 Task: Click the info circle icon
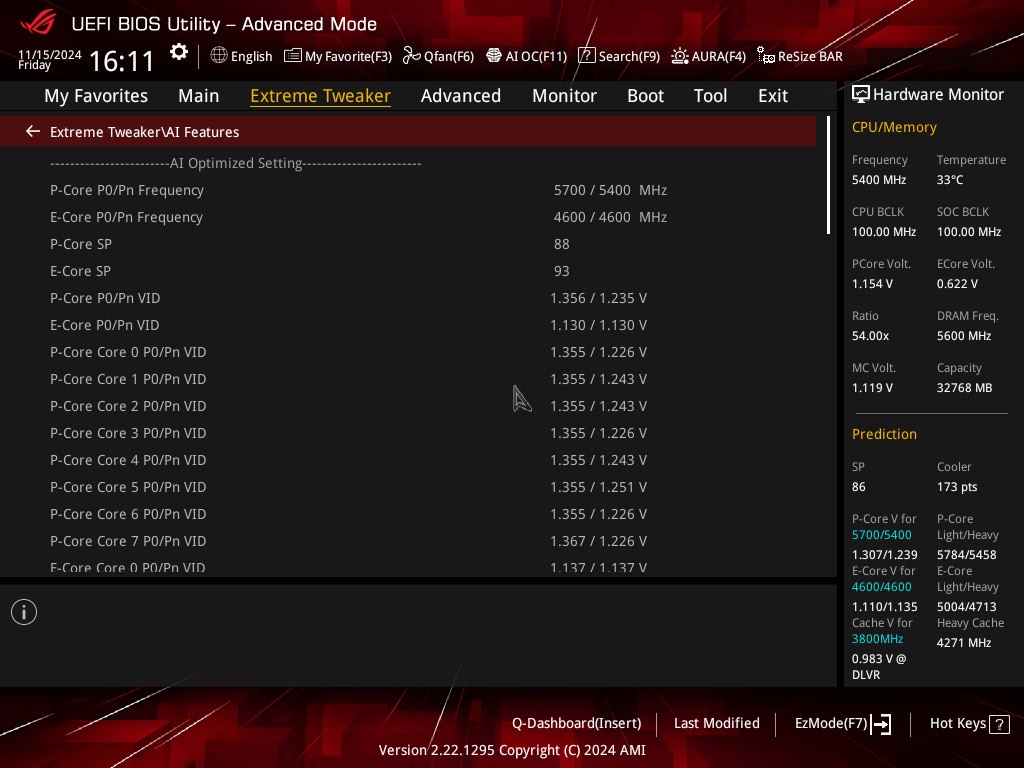(x=24, y=612)
